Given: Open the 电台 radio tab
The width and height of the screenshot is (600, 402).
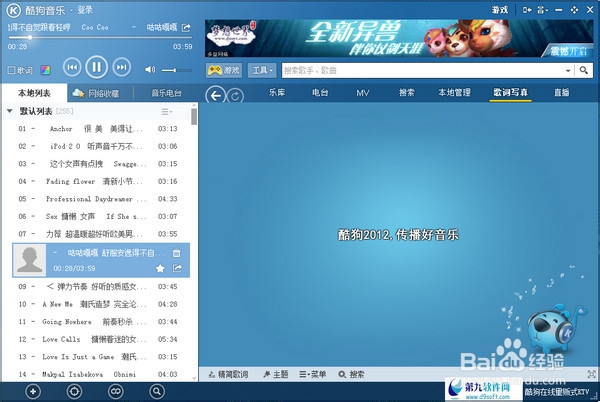Looking at the screenshot, I should click(x=320, y=93).
